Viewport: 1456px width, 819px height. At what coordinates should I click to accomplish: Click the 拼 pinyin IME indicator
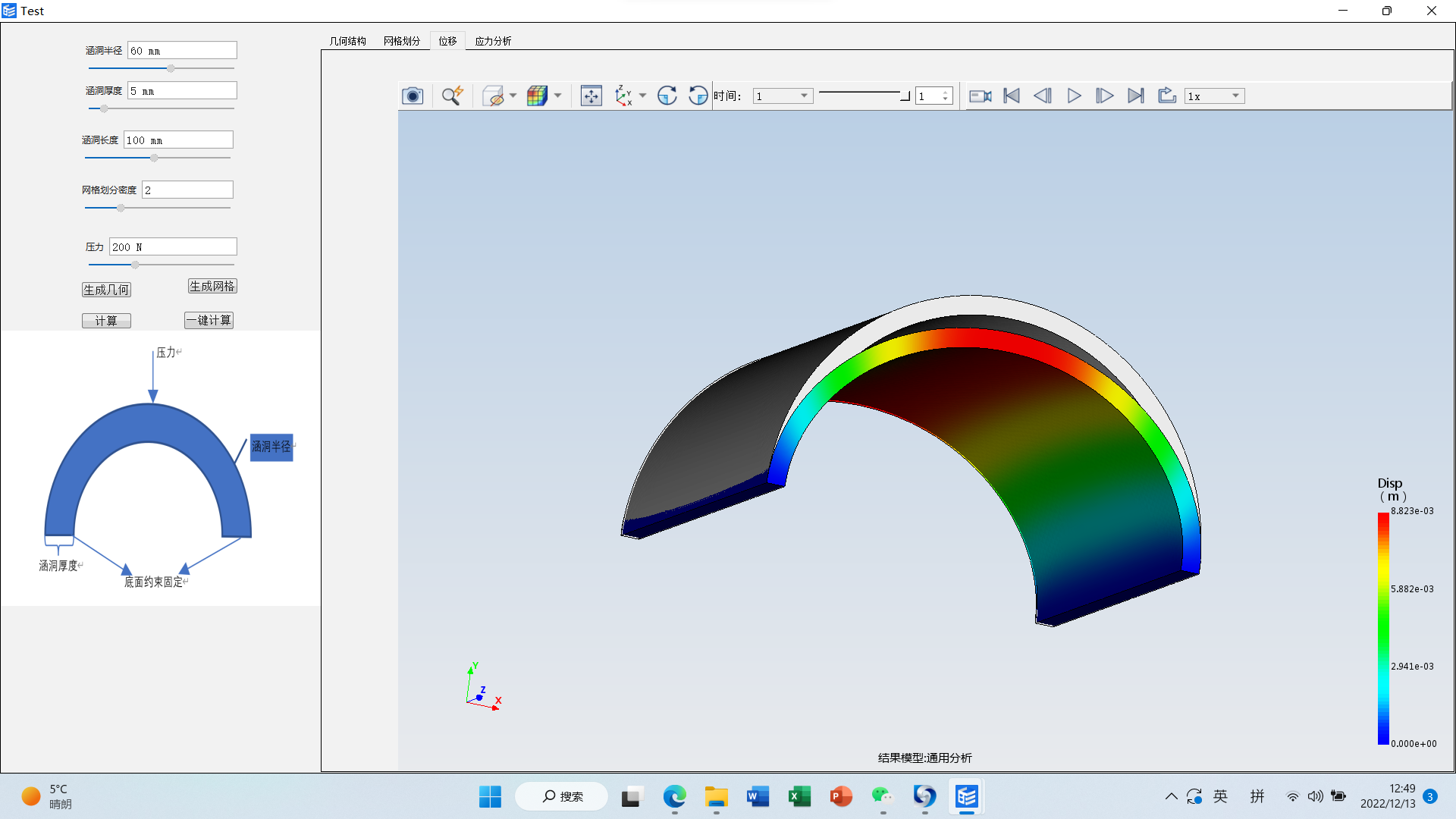pos(1257,796)
